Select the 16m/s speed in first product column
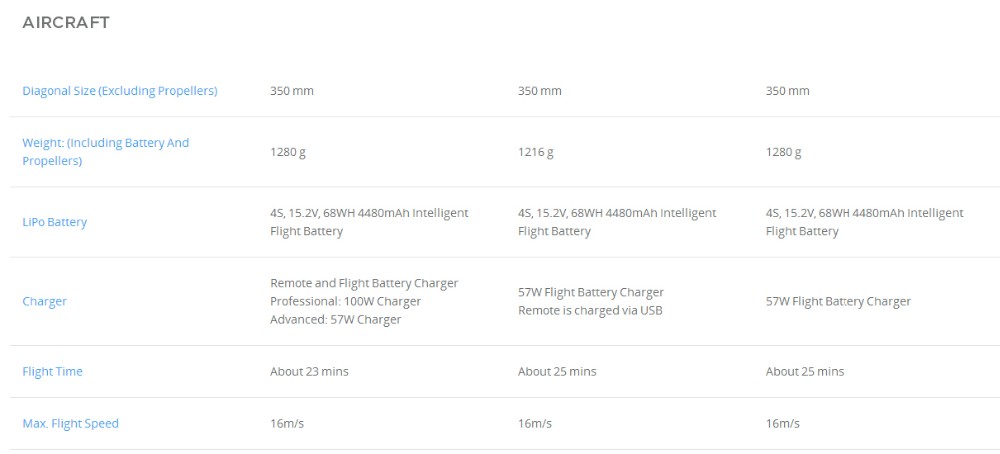The image size is (1000, 454). coord(286,424)
